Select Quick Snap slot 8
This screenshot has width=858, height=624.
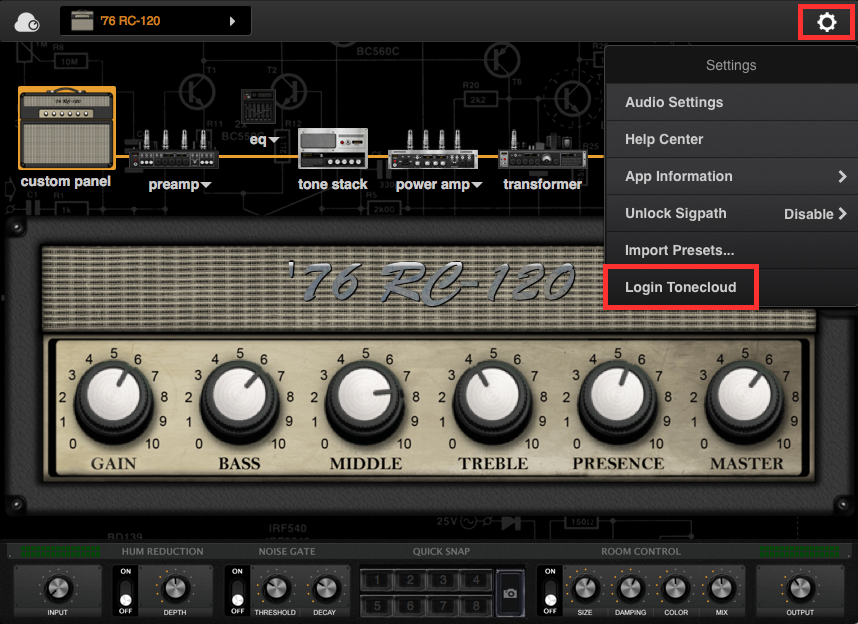pyautogui.click(x=476, y=605)
